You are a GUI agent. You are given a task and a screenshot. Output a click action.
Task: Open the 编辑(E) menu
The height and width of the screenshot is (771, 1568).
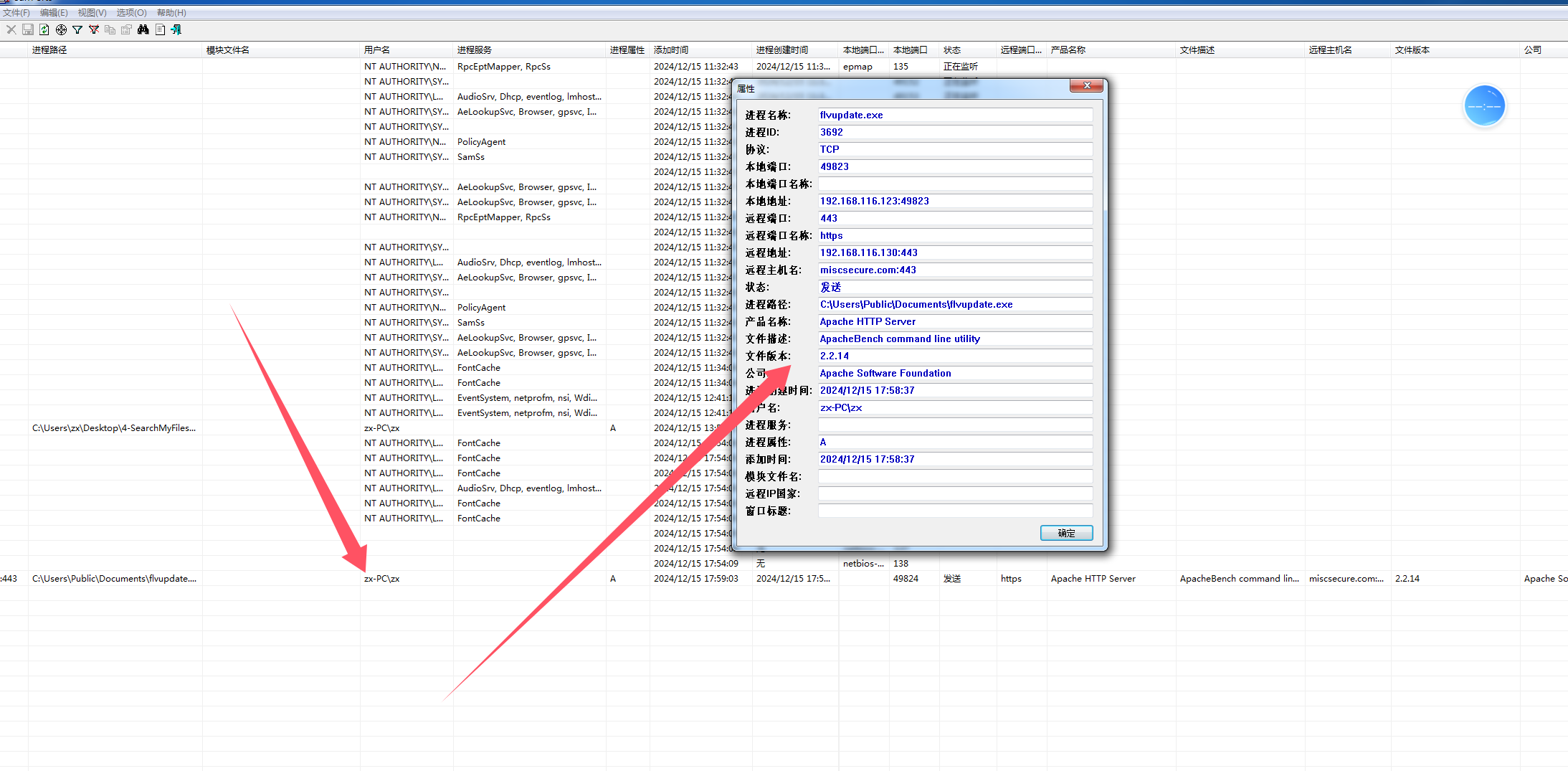coord(54,13)
